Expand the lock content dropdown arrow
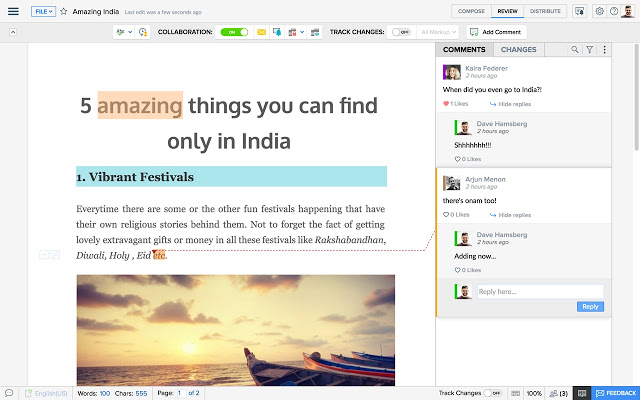 click(302, 32)
